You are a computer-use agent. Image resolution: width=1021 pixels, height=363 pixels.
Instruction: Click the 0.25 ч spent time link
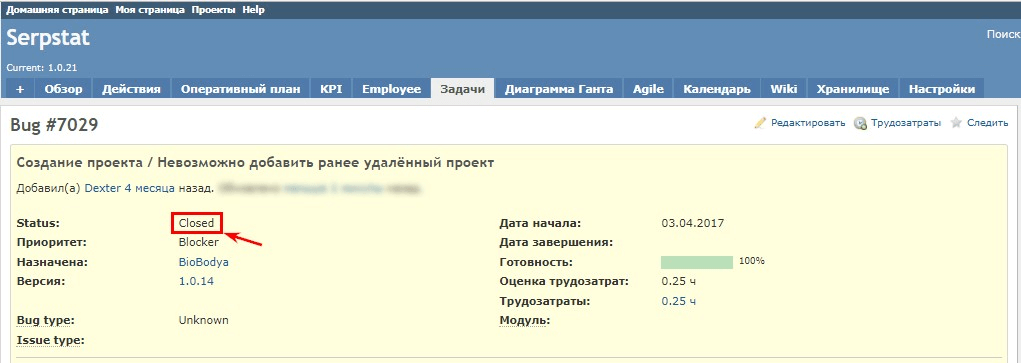tap(678, 301)
